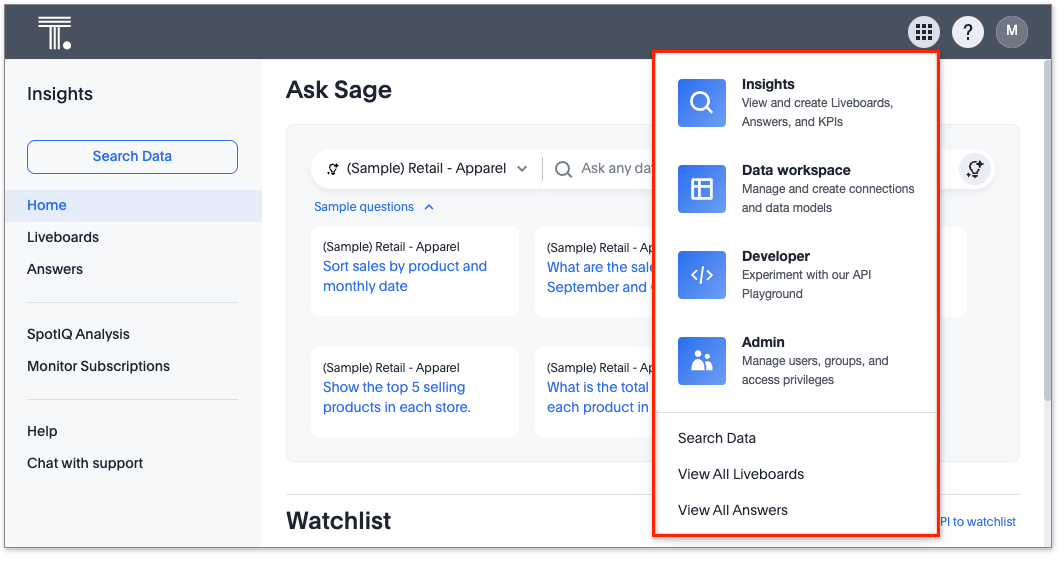
Task: Click the ThoughtSpot logo in the header
Action: 54,33
